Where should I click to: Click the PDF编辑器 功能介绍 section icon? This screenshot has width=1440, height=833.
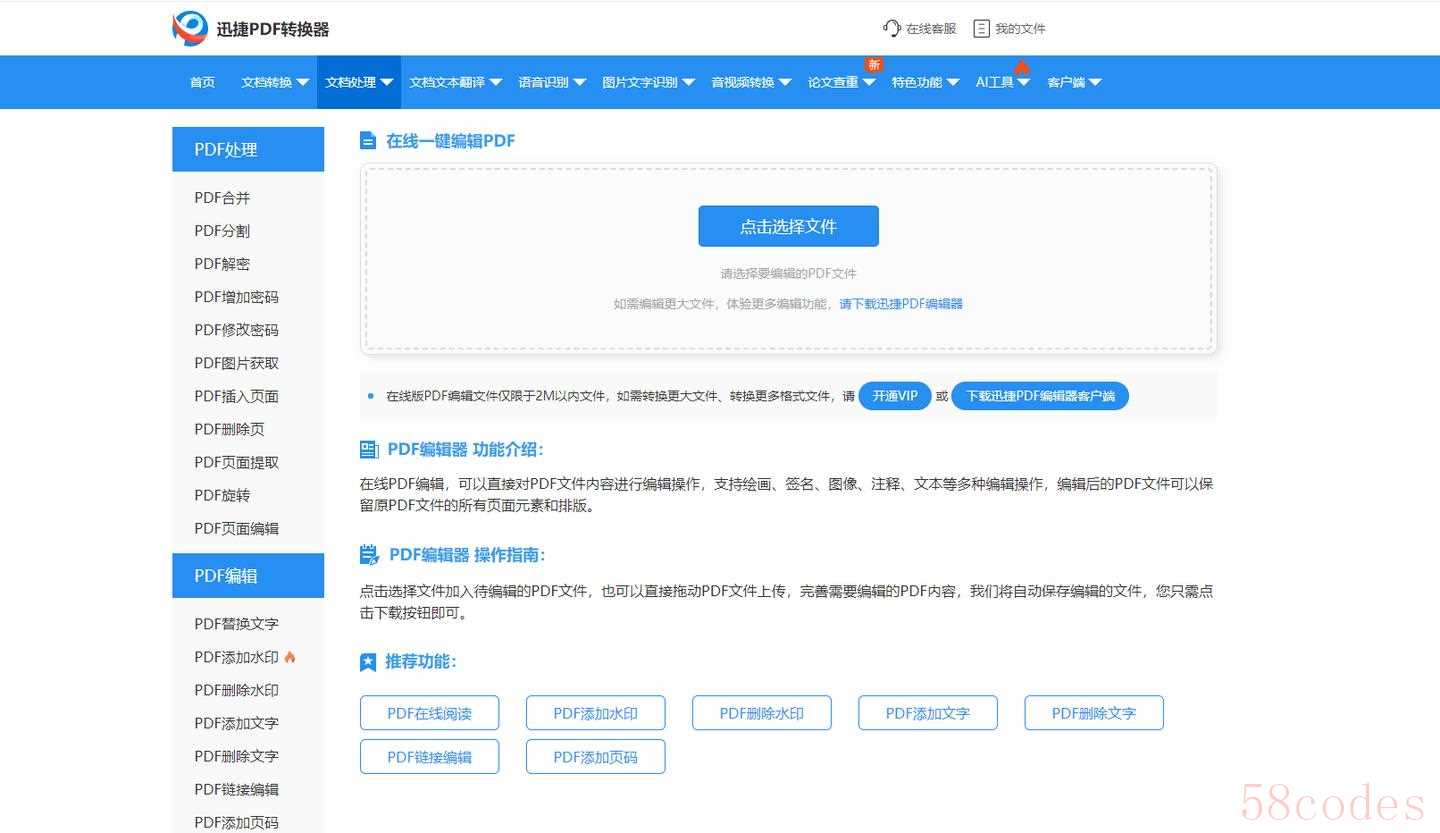369,449
